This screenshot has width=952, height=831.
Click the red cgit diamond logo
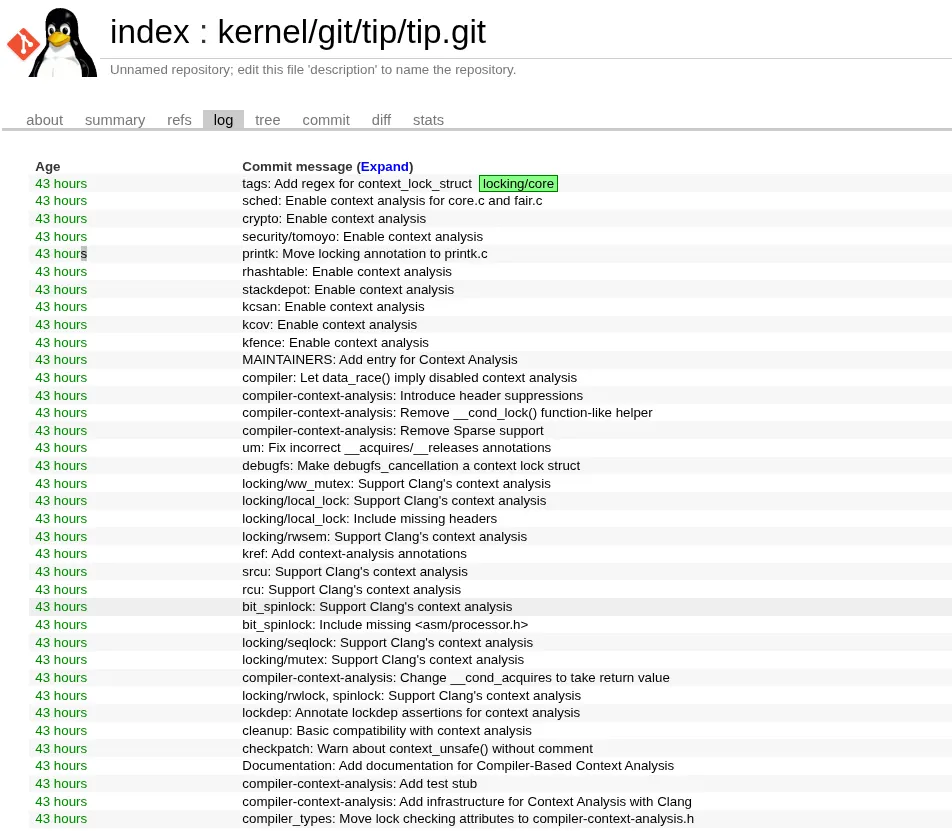tap(21, 42)
